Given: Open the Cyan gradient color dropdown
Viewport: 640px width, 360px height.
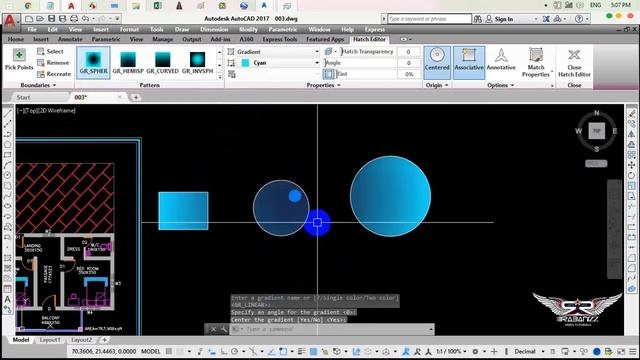Looking at the screenshot, I should pos(280,63).
